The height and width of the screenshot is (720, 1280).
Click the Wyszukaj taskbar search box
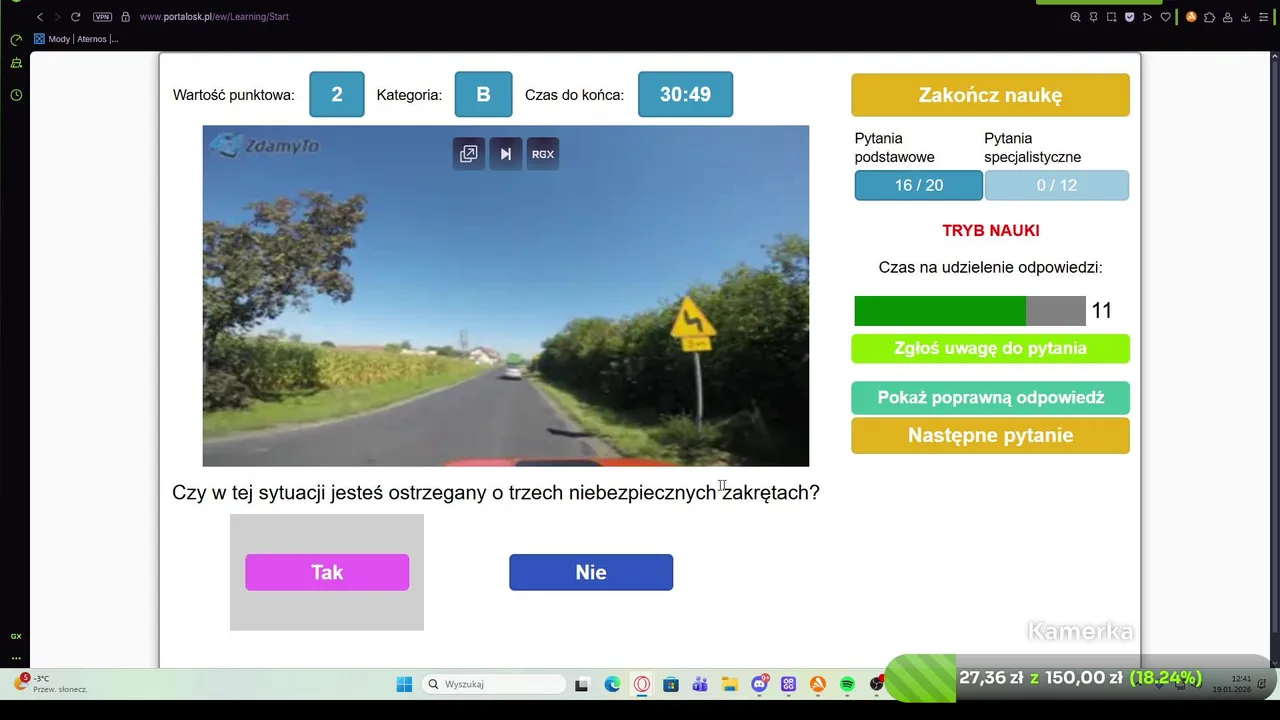coord(494,684)
